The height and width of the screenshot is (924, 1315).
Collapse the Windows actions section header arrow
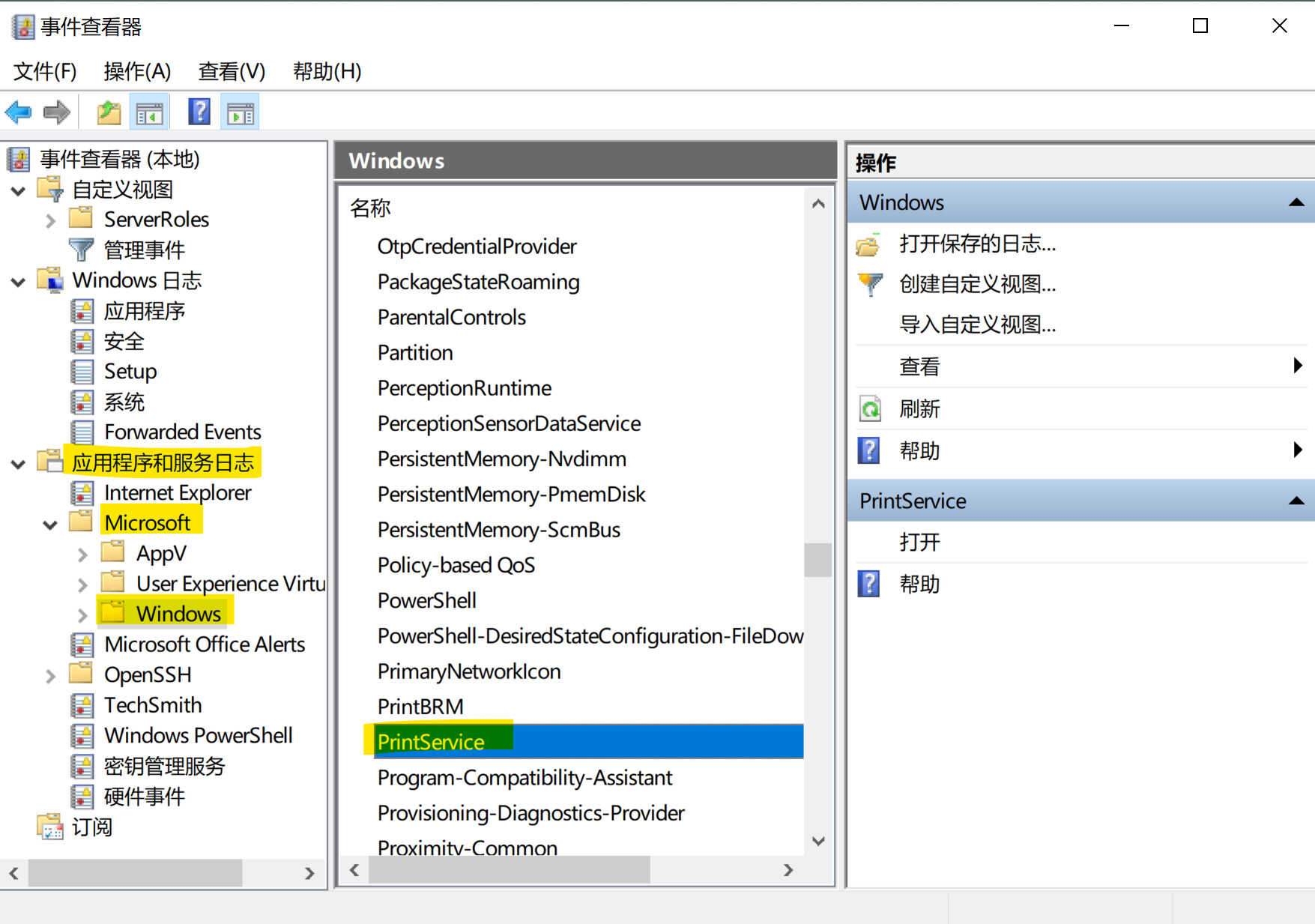click(1296, 202)
